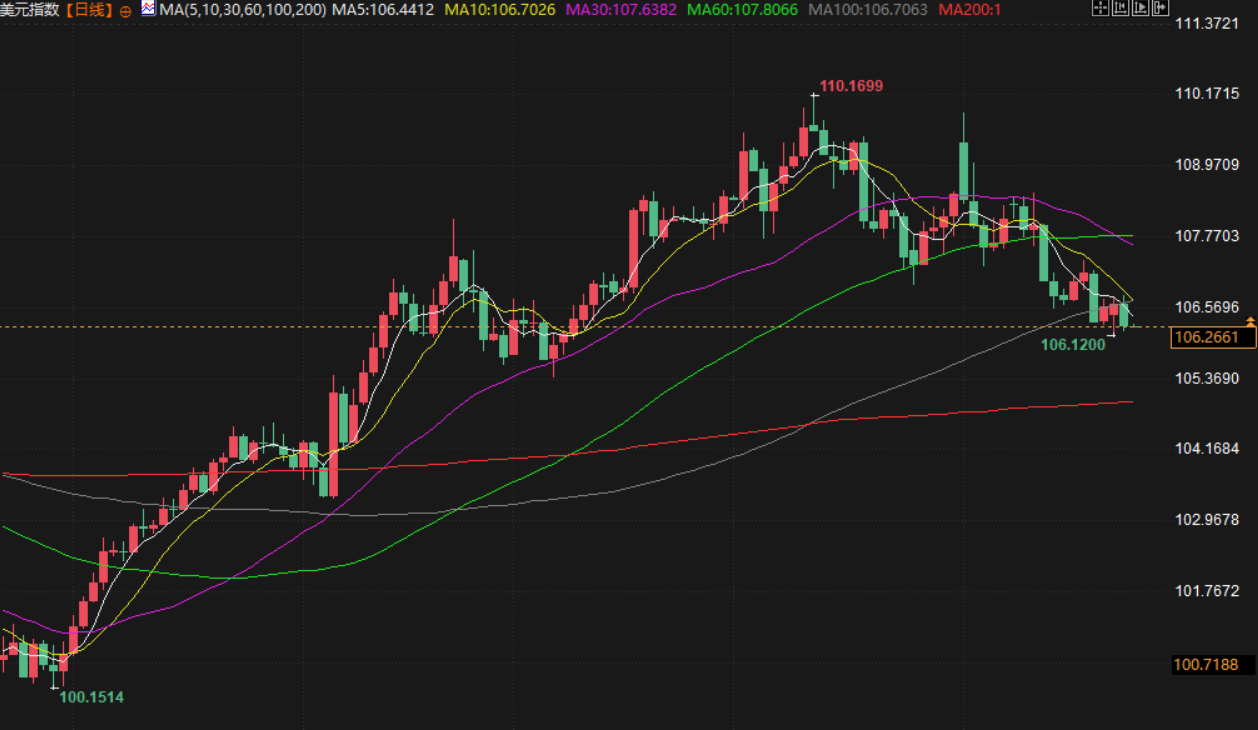Open MA(5,10,30,60,100,200) parameter settings
The image size is (1258, 730).
pyautogui.click(x=242, y=10)
